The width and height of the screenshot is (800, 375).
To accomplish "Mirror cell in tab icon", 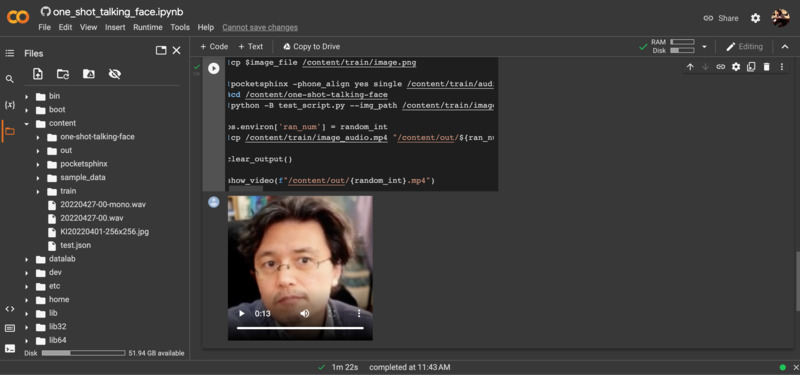I will tap(751, 67).
